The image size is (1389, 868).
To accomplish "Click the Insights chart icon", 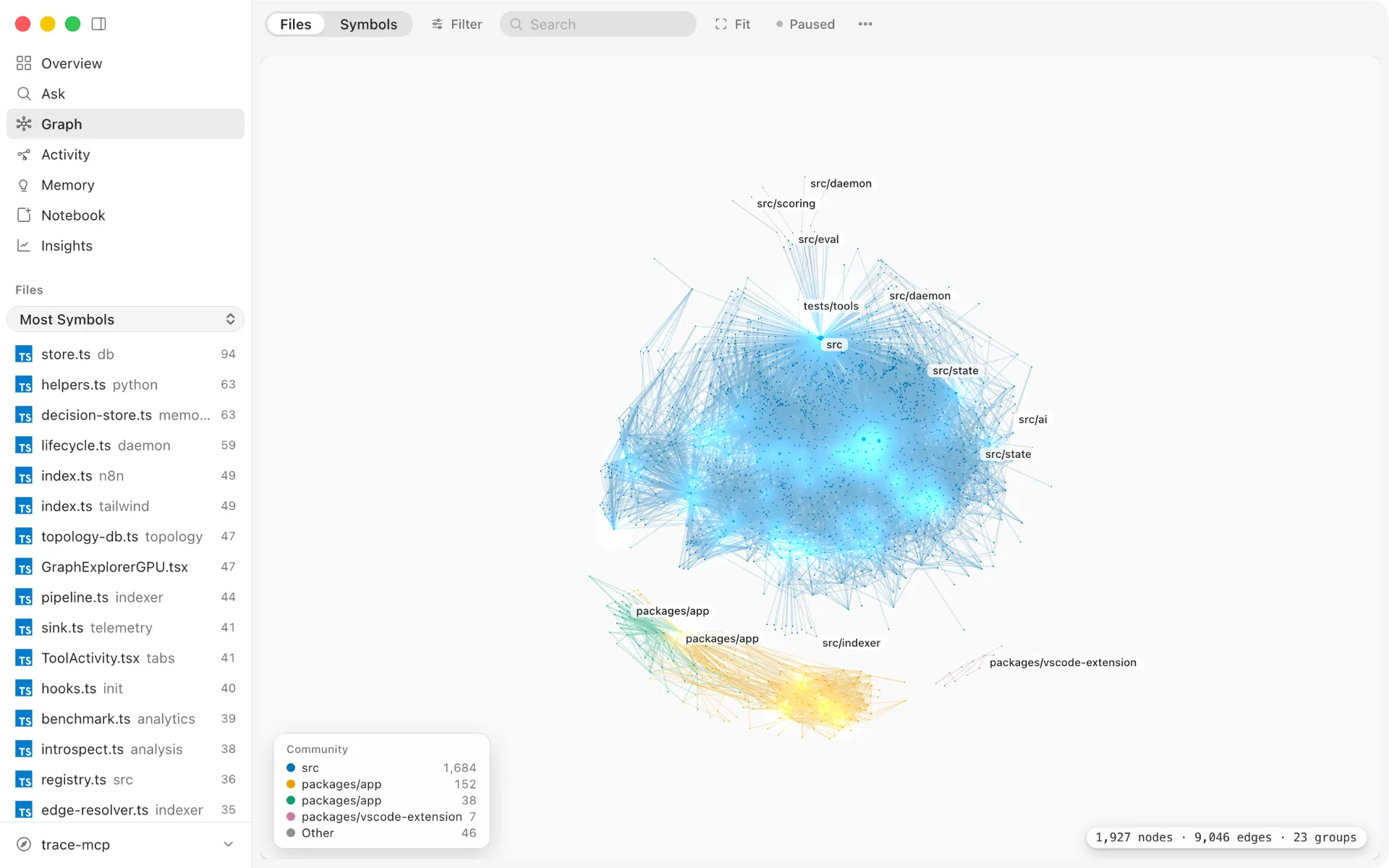I will (x=24, y=246).
